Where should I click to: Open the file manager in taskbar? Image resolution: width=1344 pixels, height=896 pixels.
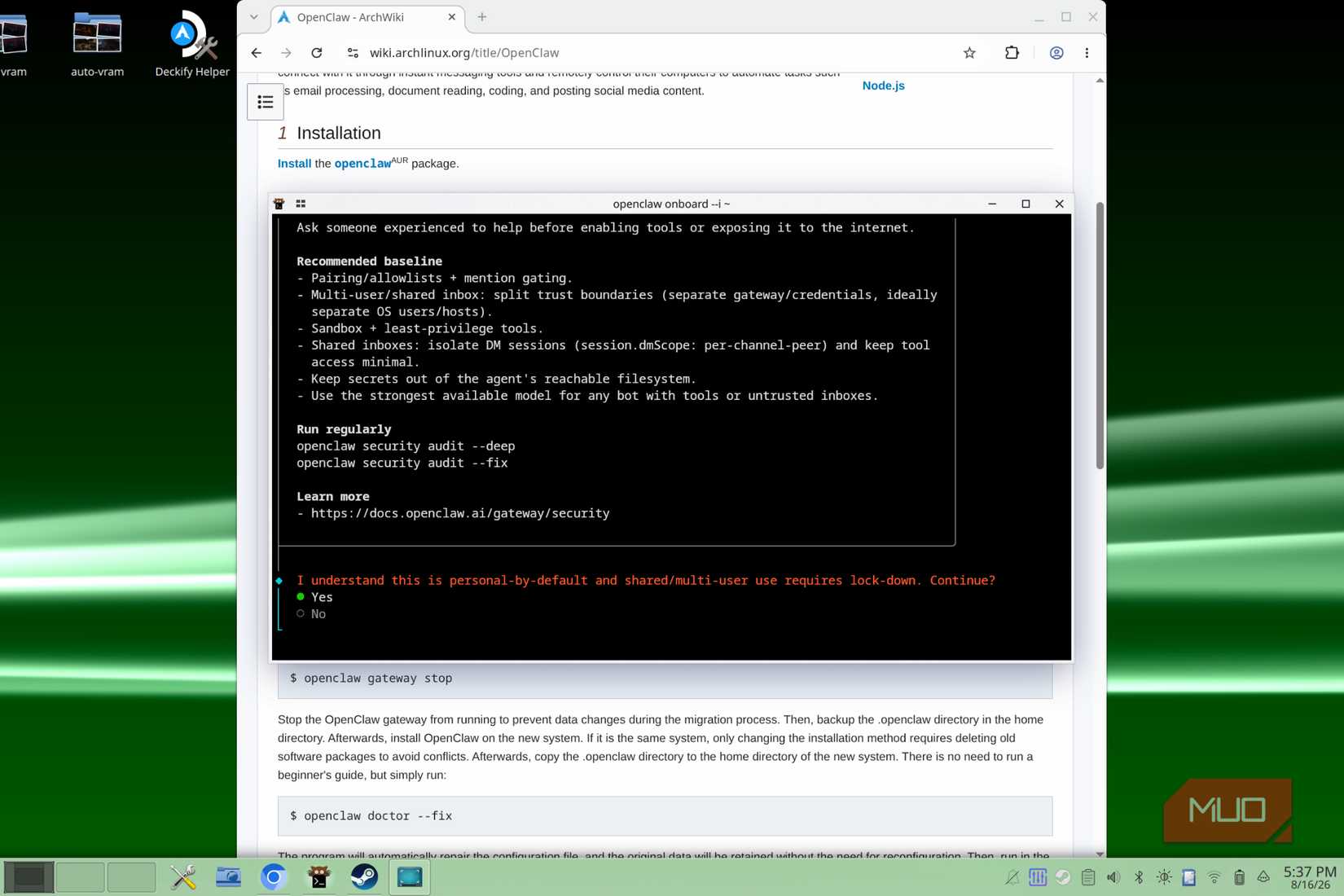(x=228, y=877)
